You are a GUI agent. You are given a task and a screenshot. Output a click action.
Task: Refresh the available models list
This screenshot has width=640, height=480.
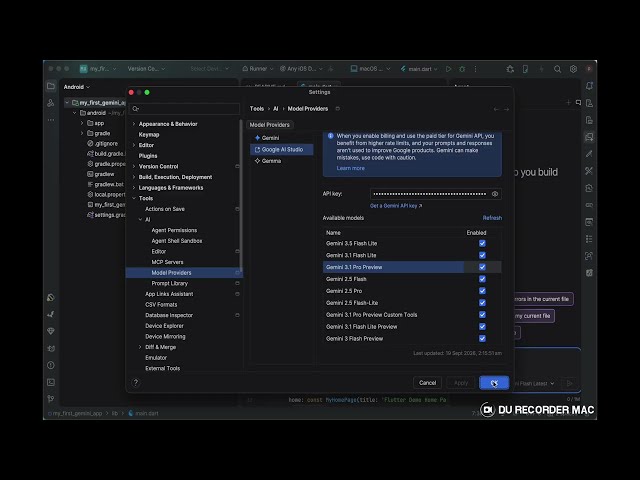(492, 218)
